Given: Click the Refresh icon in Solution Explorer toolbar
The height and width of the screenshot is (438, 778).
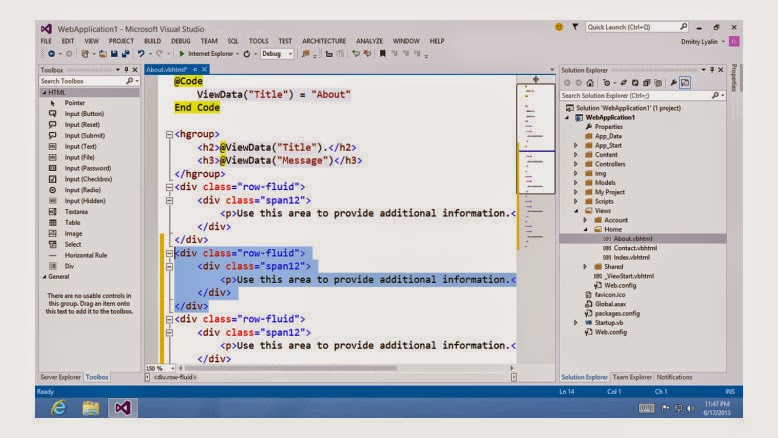Looking at the screenshot, I should pyautogui.click(x=635, y=83).
